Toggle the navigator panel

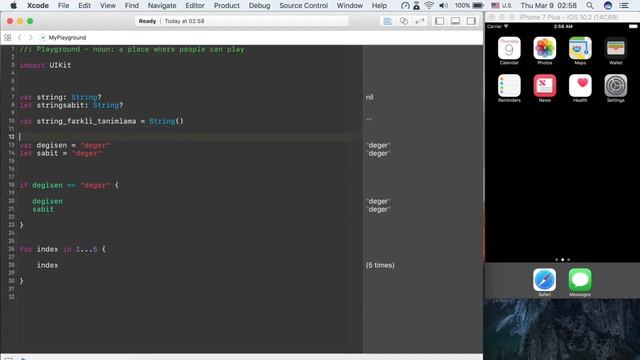click(x=440, y=21)
